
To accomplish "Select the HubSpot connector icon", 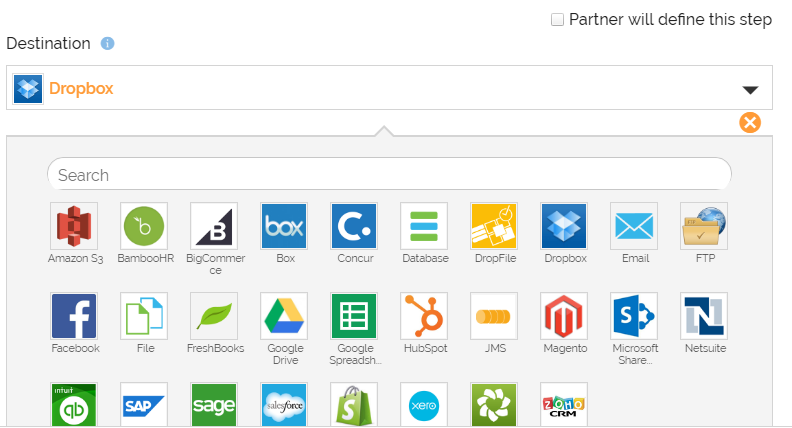I will pos(424,316).
